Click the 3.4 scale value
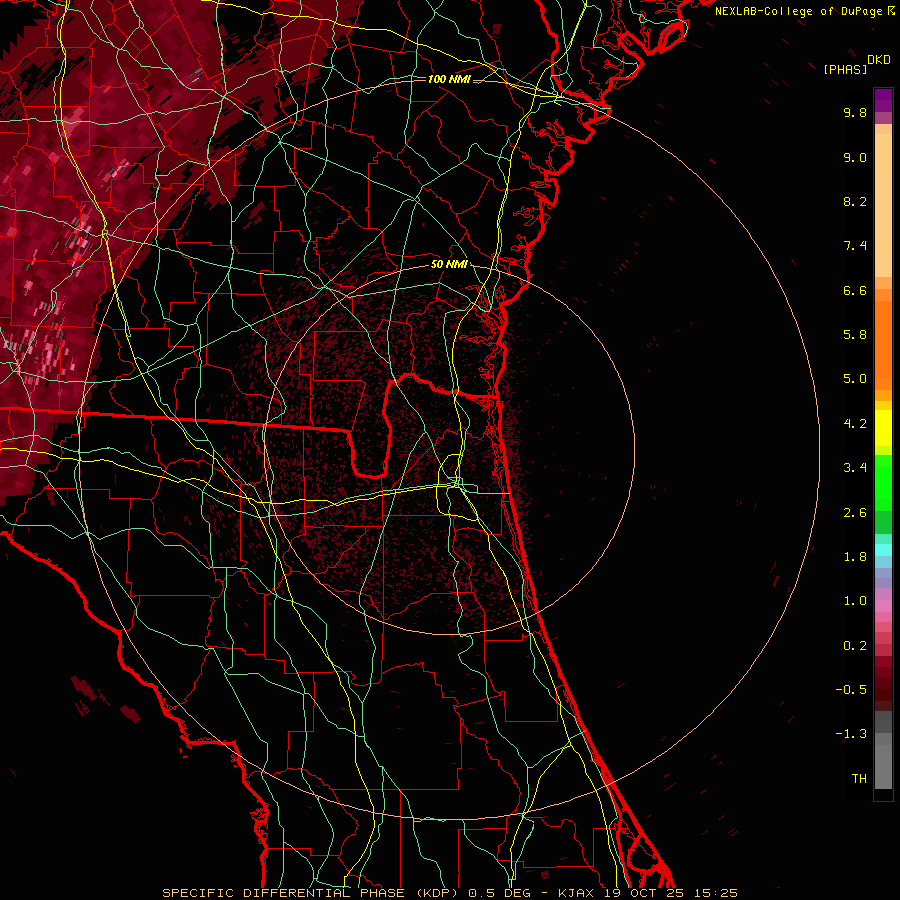 (855, 468)
